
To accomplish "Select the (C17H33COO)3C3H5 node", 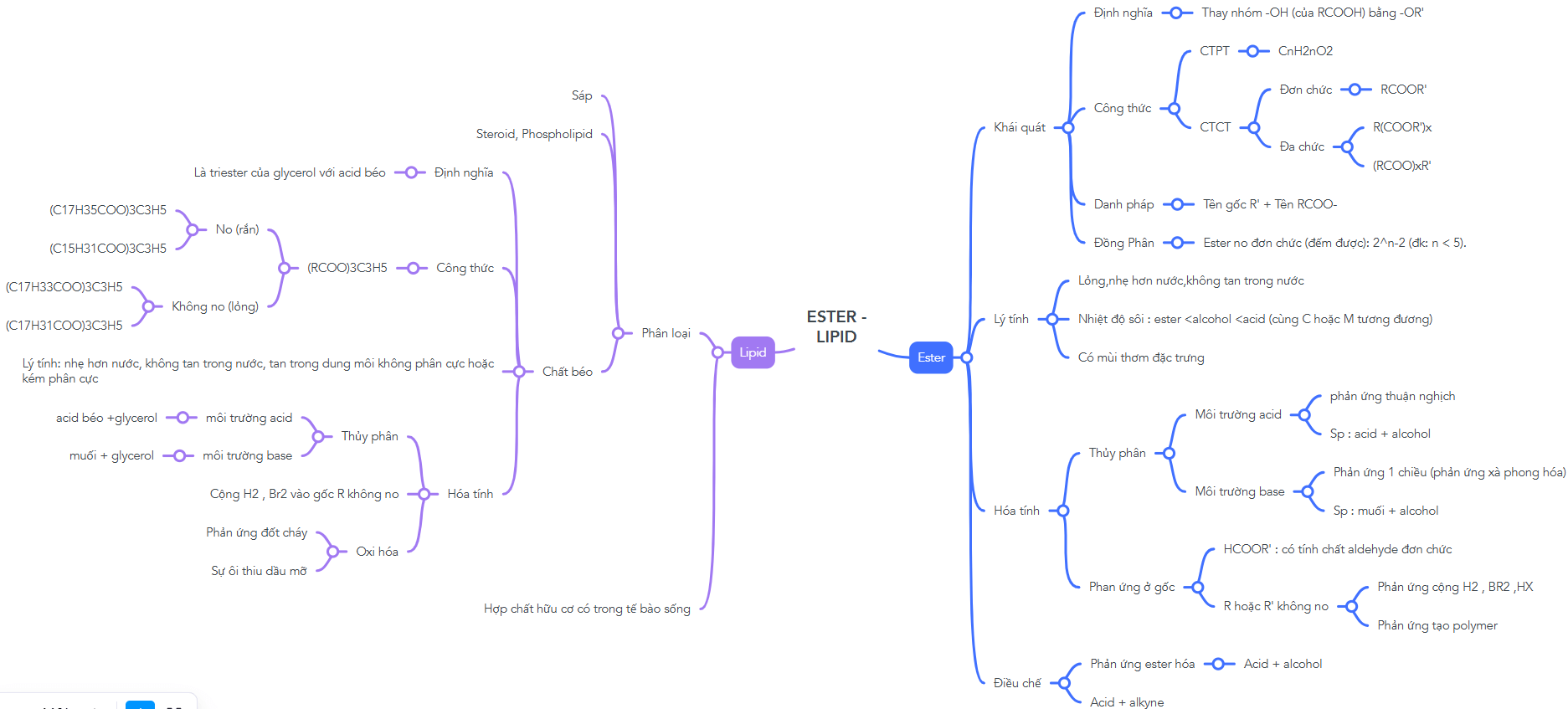I will (x=64, y=287).
